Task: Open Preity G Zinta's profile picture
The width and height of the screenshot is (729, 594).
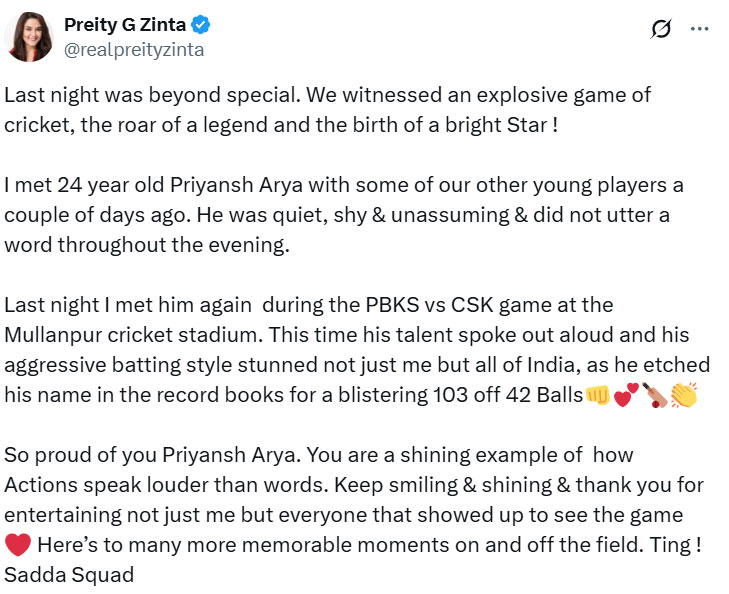Action: point(28,37)
